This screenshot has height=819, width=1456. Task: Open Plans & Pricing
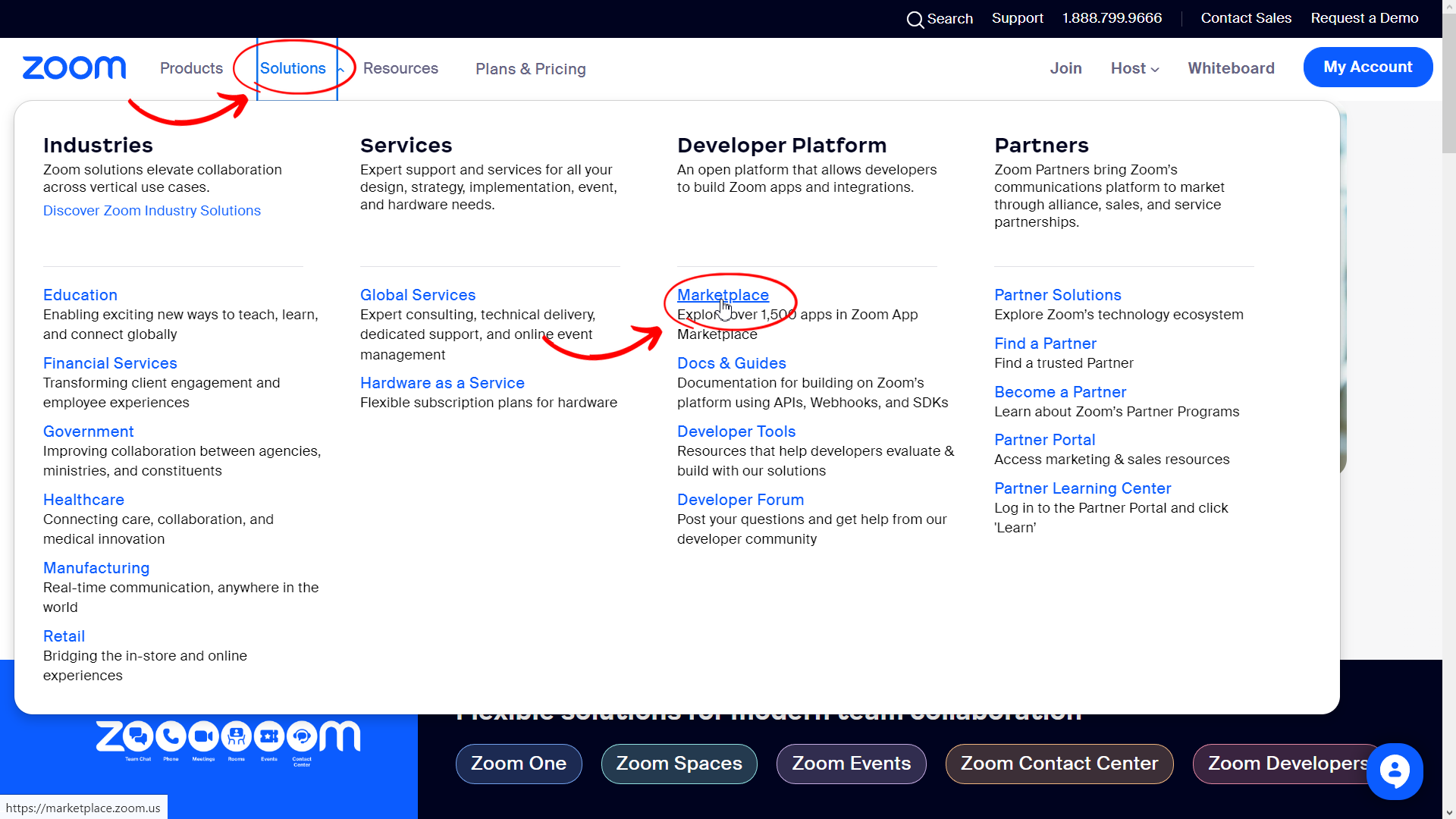click(531, 69)
